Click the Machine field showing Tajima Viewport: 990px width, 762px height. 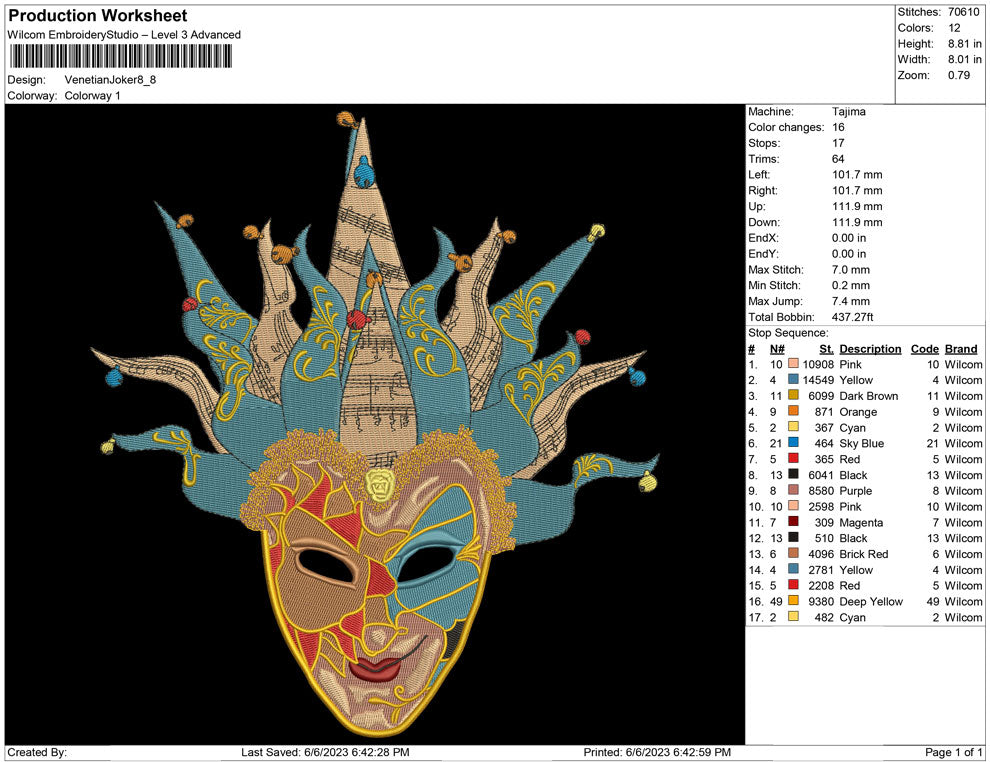tap(847, 112)
